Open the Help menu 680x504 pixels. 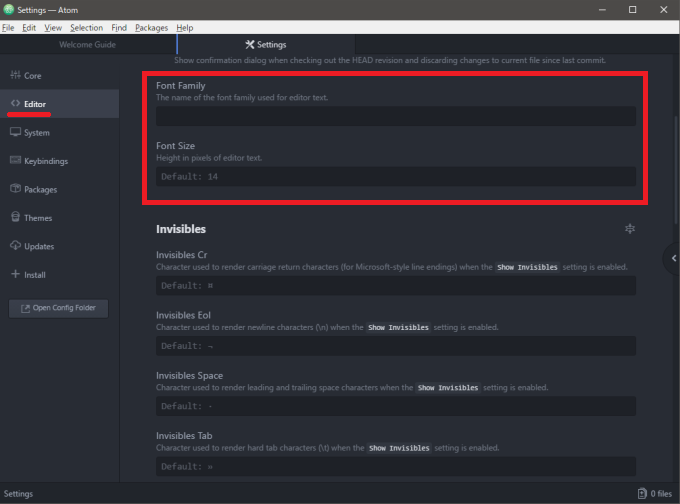[185, 28]
